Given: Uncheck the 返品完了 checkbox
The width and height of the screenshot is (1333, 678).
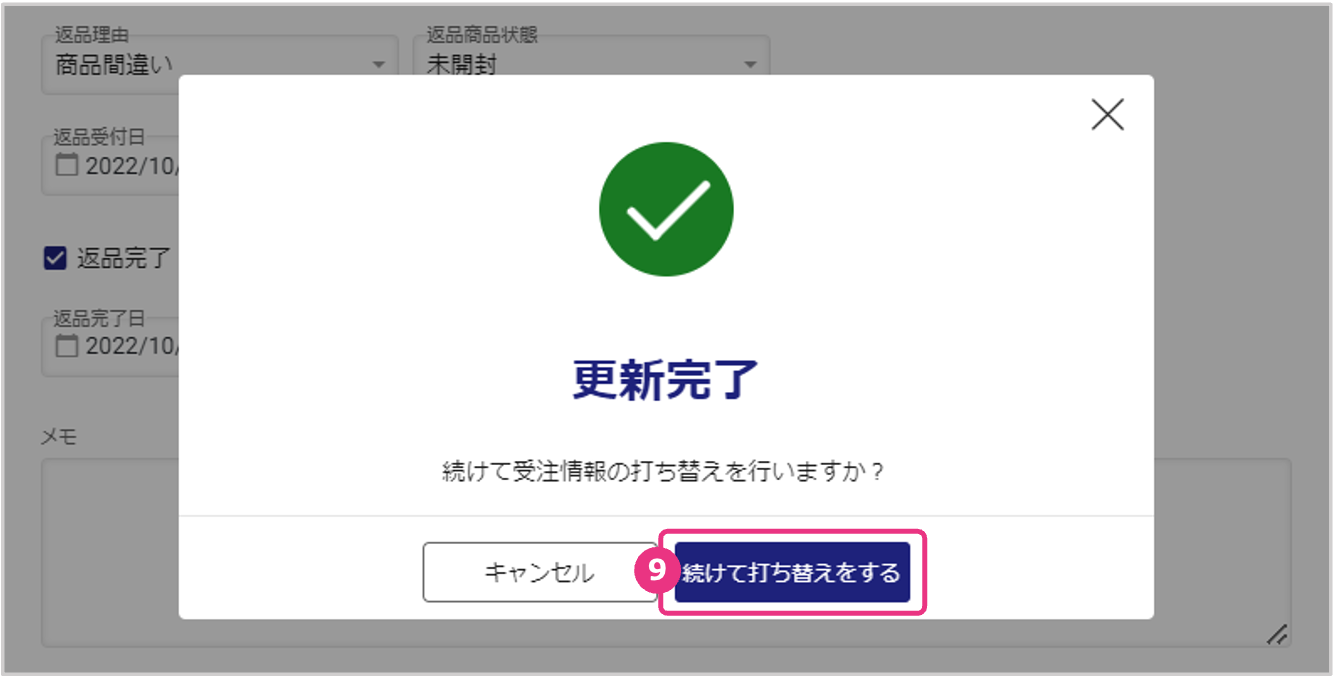Looking at the screenshot, I should click(55, 259).
